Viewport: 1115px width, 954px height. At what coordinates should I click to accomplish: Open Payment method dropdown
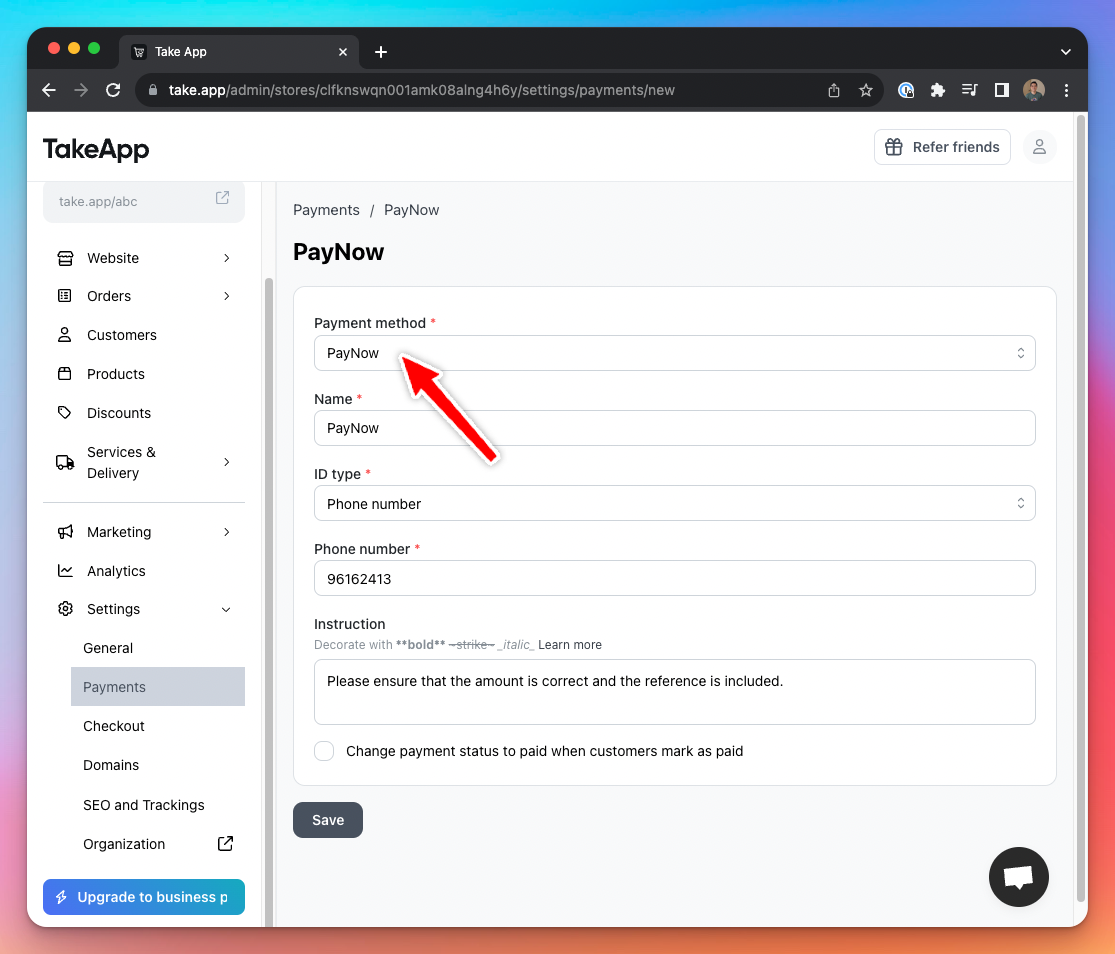tap(674, 353)
